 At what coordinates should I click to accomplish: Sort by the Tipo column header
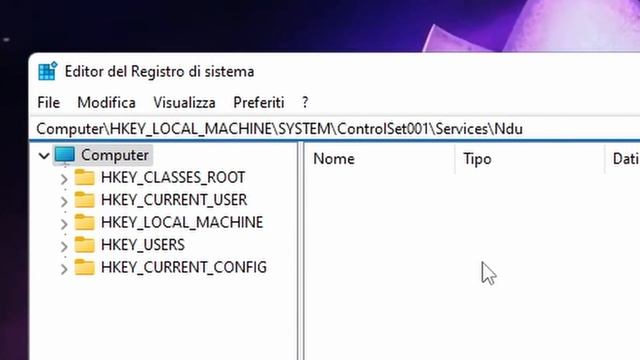click(530, 159)
